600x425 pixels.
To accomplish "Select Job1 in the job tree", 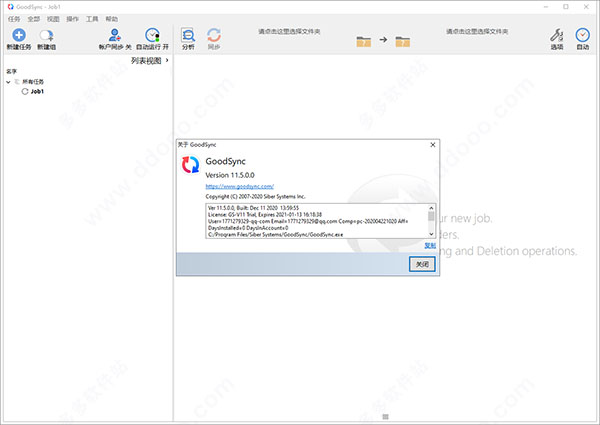I will (x=37, y=91).
